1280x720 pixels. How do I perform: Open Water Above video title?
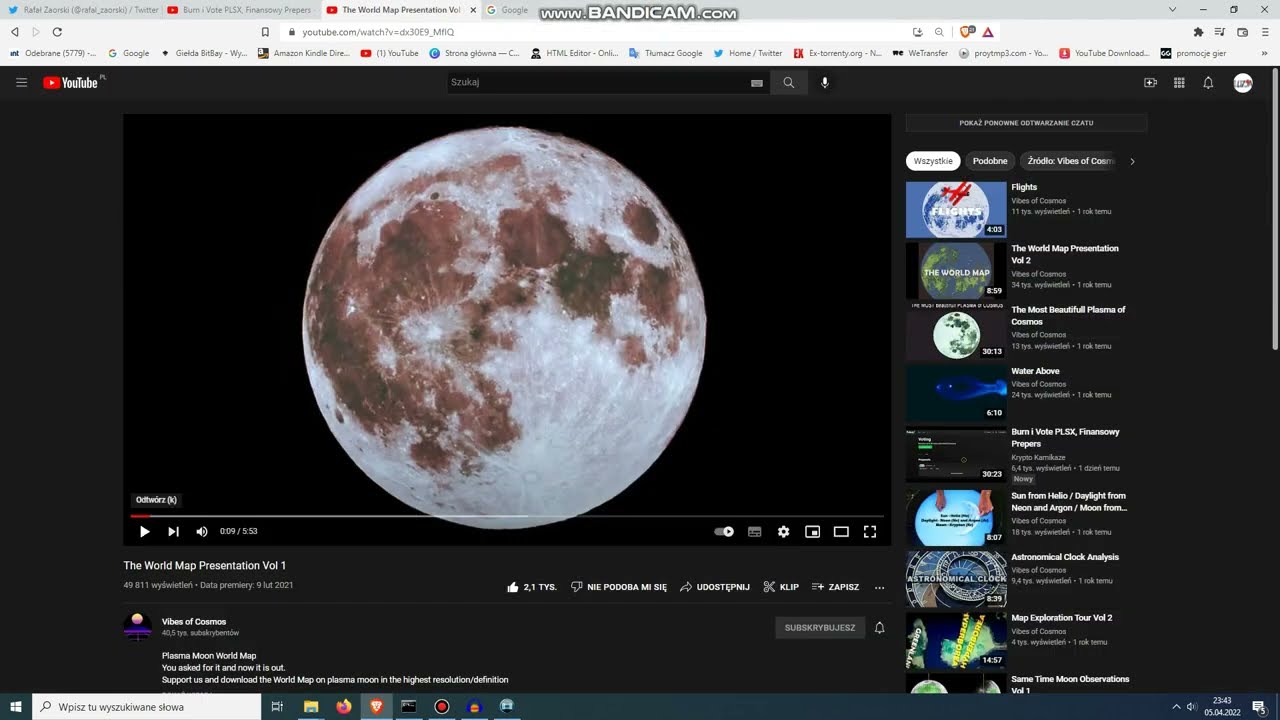pyautogui.click(x=1035, y=371)
